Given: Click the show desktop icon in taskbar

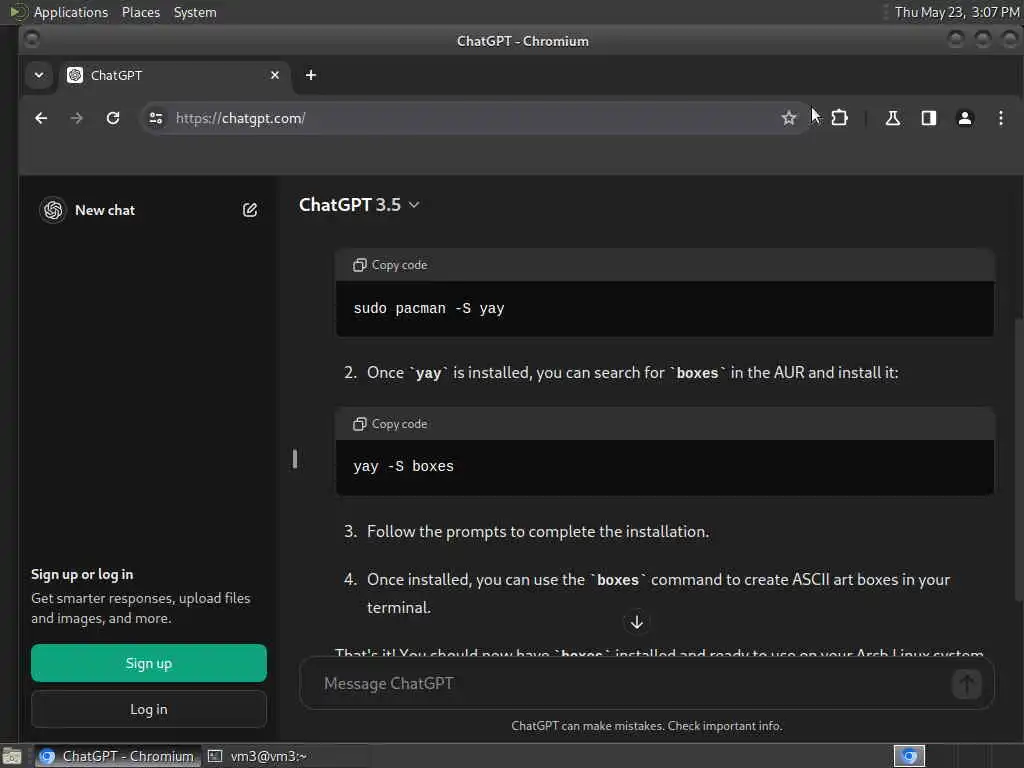Looking at the screenshot, I should coord(12,756).
